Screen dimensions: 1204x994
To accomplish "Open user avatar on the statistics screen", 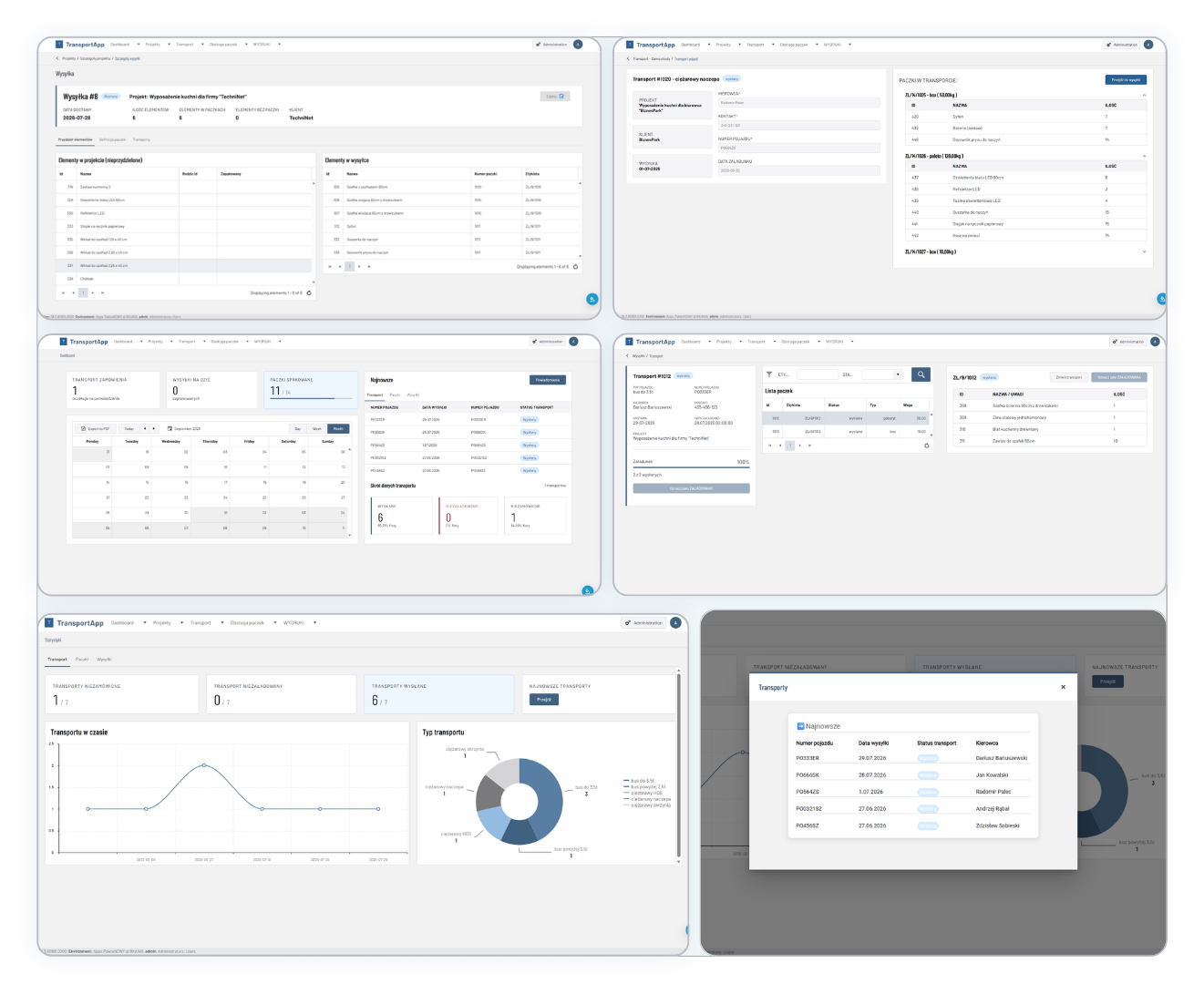I will click(x=675, y=623).
